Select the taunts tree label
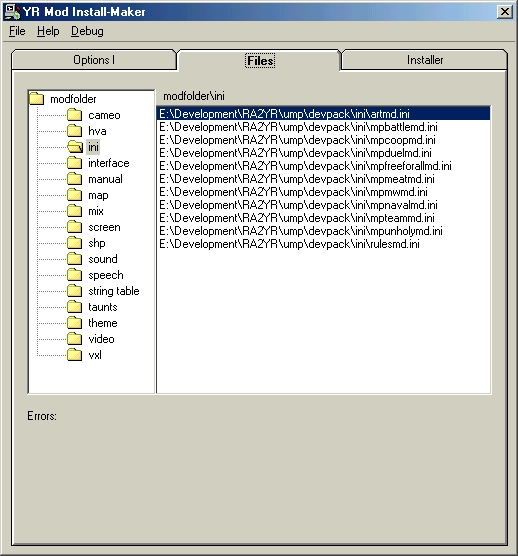The height and width of the screenshot is (556, 518). coord(103,307)
